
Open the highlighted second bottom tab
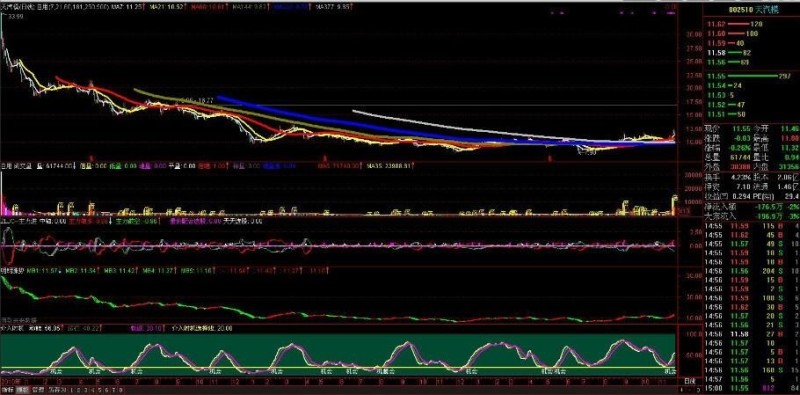pos(22,390)
